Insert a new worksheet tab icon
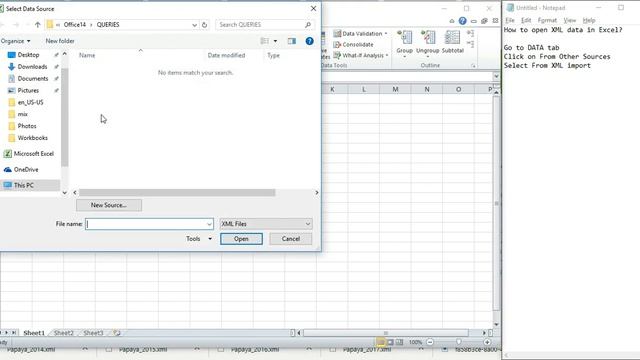Screen dimensions: 640x360 click(x=117, y=333)
